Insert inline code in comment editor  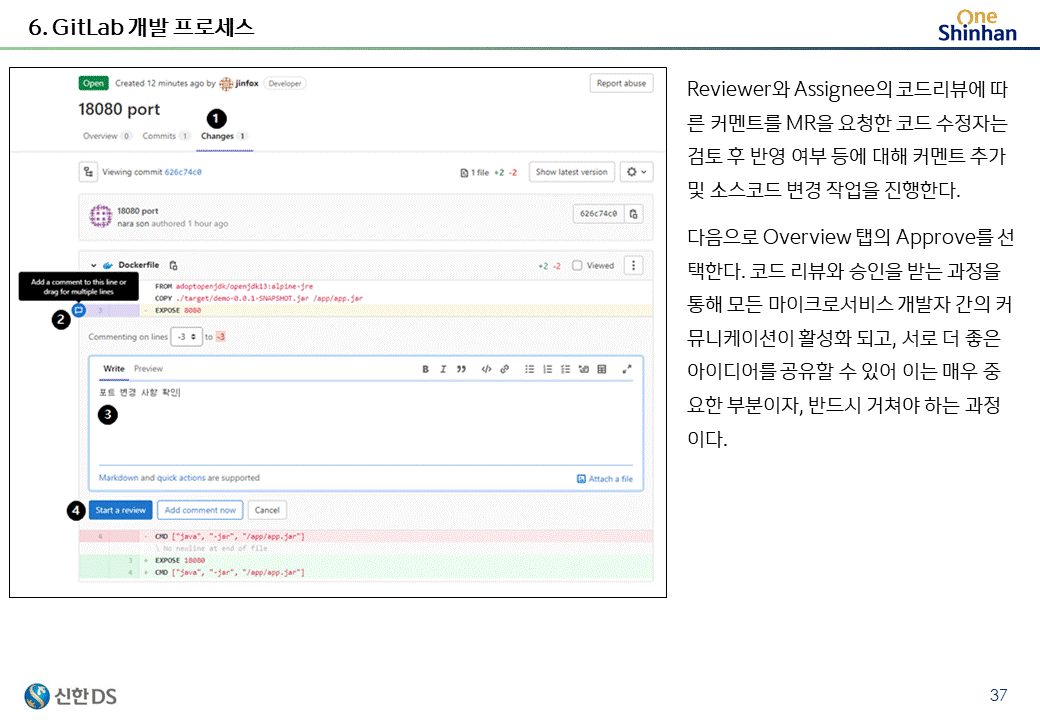point(486,369)
